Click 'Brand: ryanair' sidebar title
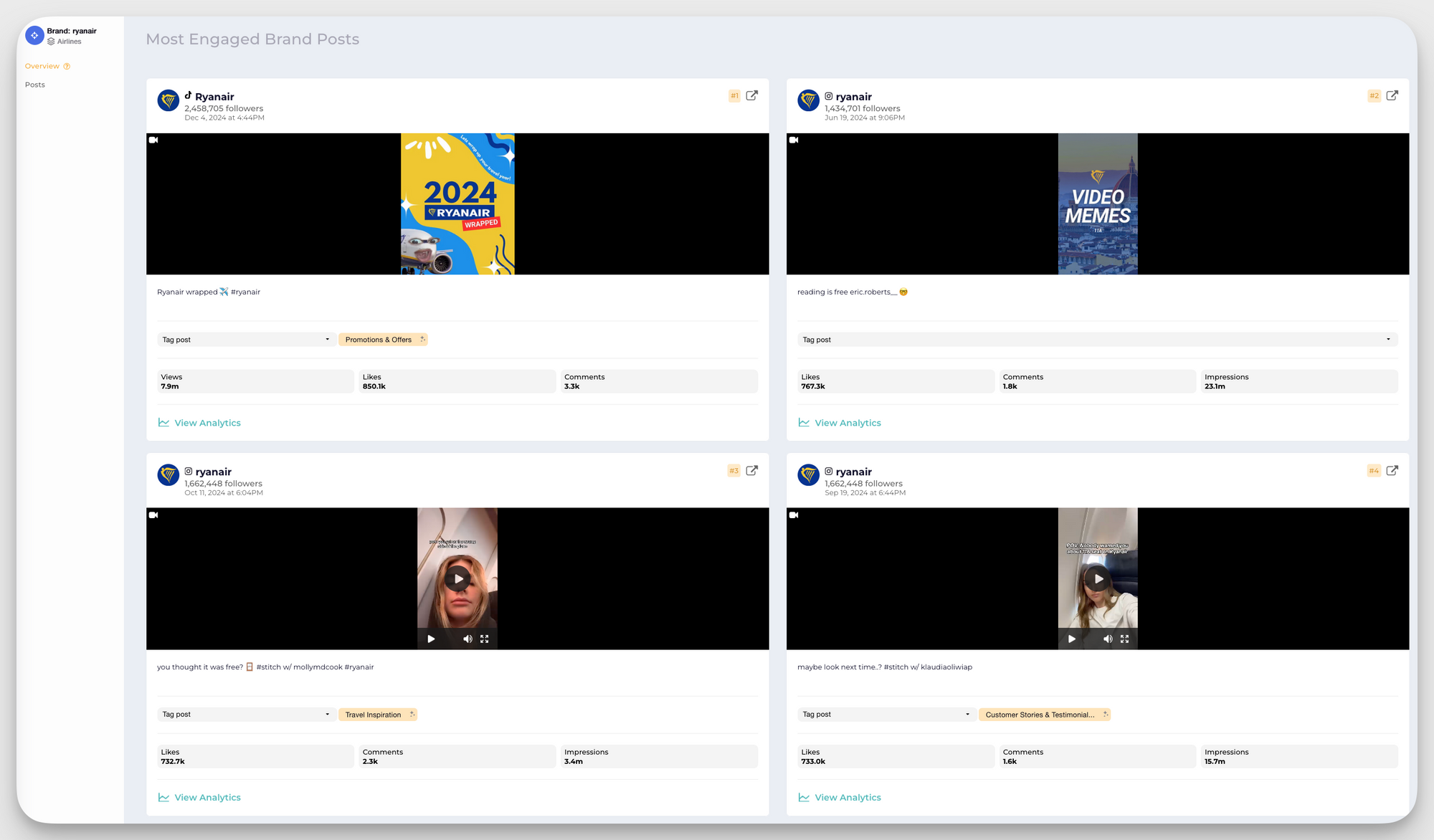This screenshot has width=1434, height=840. (72, 31)
